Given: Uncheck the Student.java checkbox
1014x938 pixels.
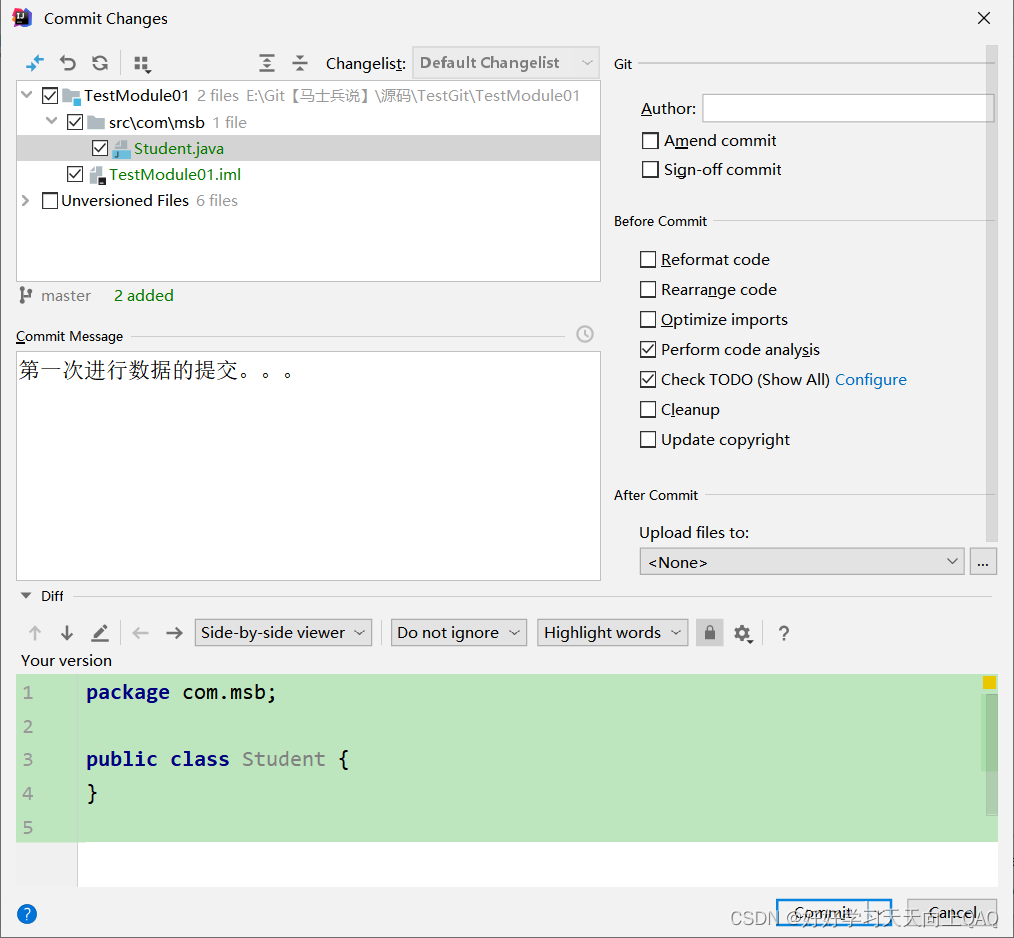Looking at the screenshot, I should point(100,148).
